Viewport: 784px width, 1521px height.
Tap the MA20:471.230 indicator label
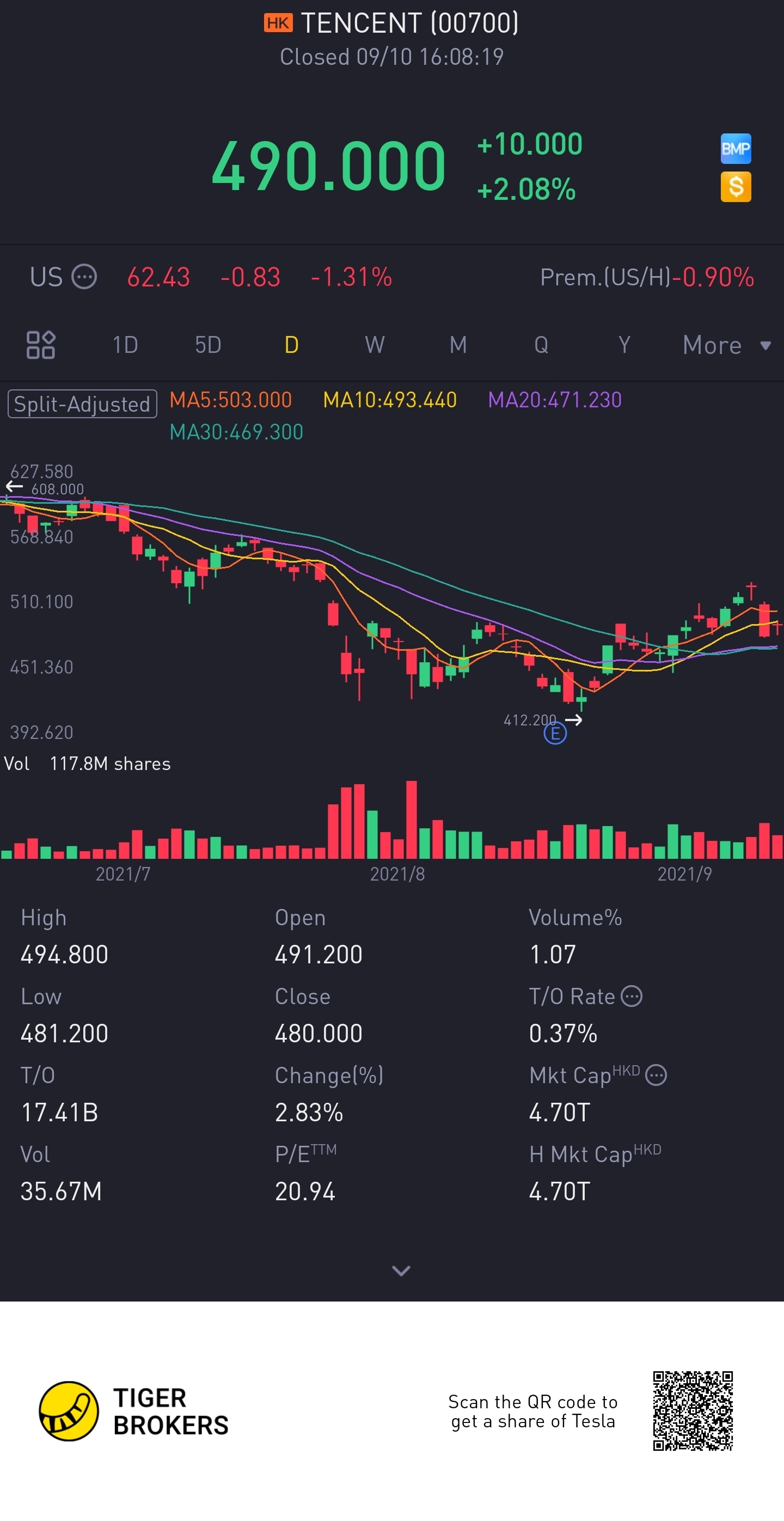(555, 400)
